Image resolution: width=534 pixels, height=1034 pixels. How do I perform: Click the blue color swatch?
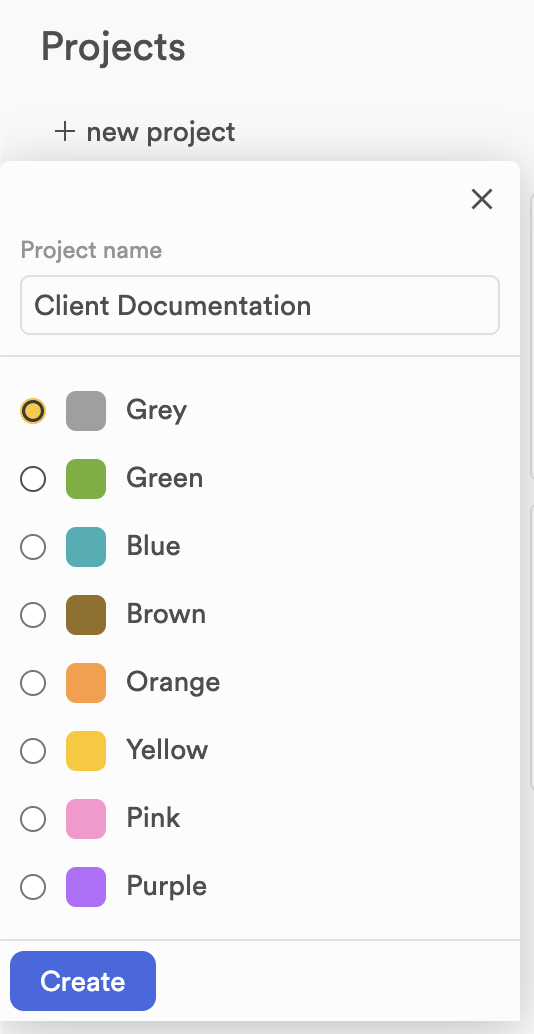click(86, 547)
